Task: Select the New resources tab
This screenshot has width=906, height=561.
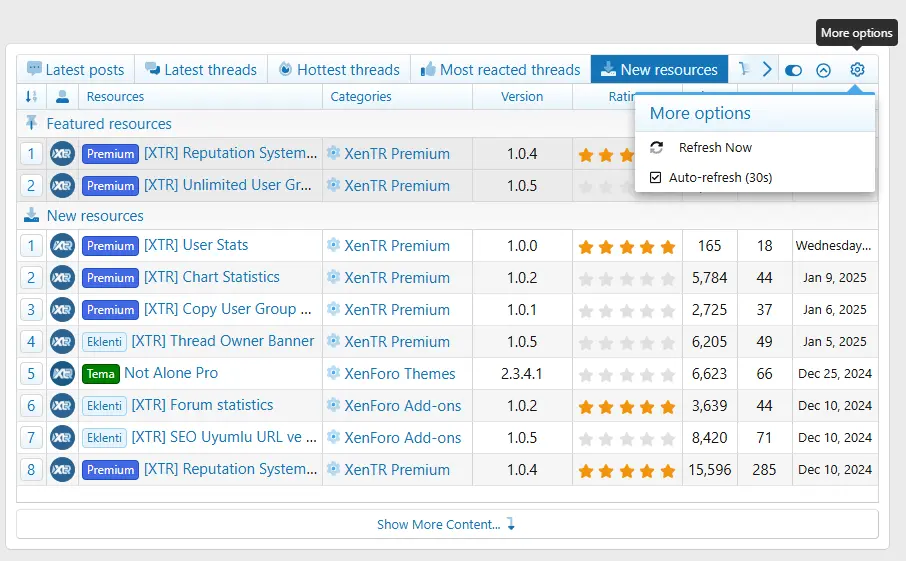Action: coord(659,70)
